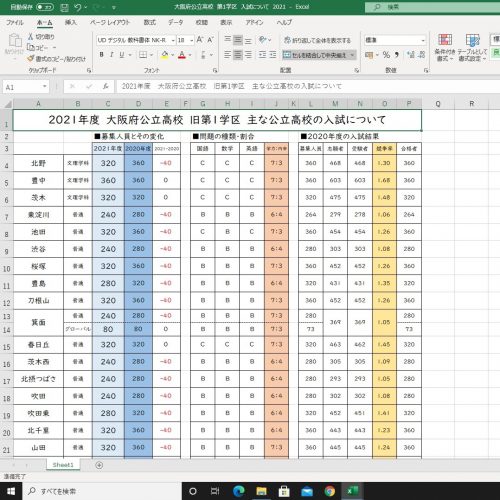The height and width of the screenshot is (500, 500).
Task: Open format as table テーブルとして書式設定
Action: tap(472, 48)
